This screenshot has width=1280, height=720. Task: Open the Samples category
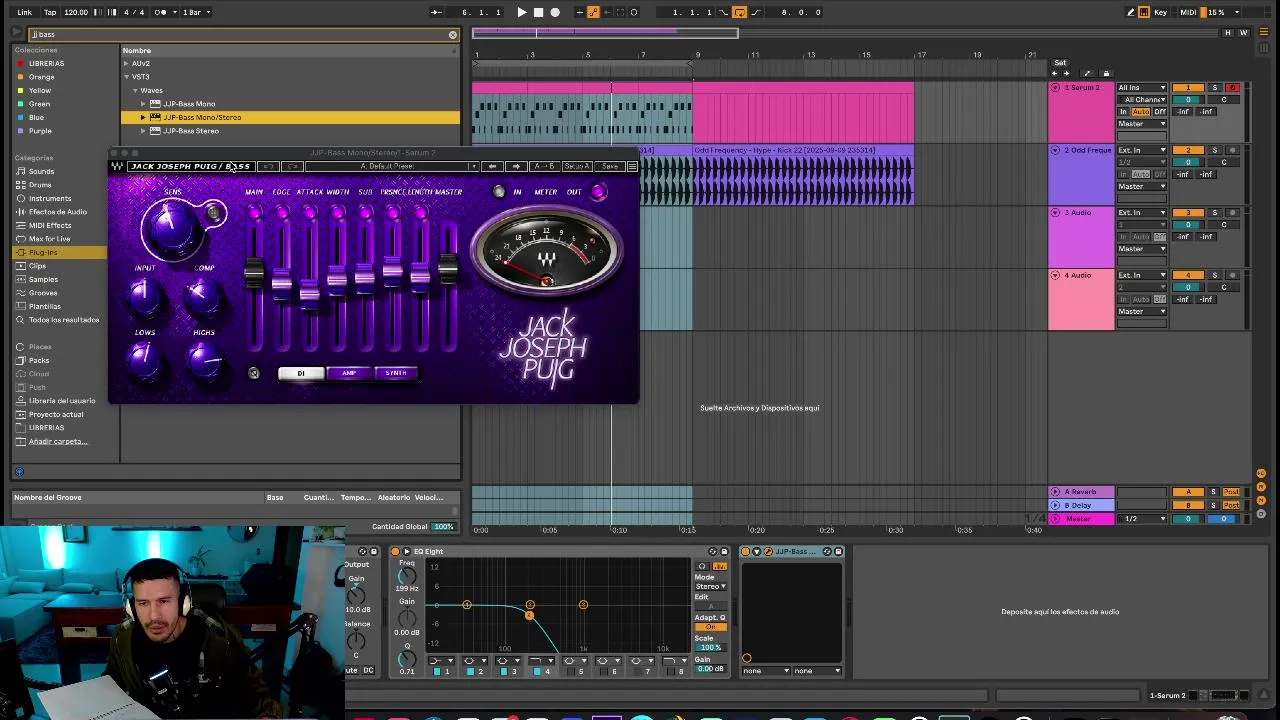coord(43,279)
